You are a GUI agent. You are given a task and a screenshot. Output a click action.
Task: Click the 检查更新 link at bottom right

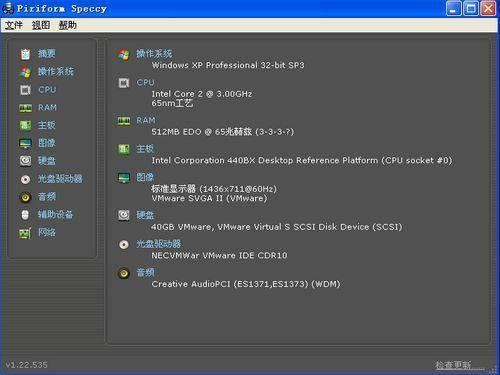click(453, 365)
